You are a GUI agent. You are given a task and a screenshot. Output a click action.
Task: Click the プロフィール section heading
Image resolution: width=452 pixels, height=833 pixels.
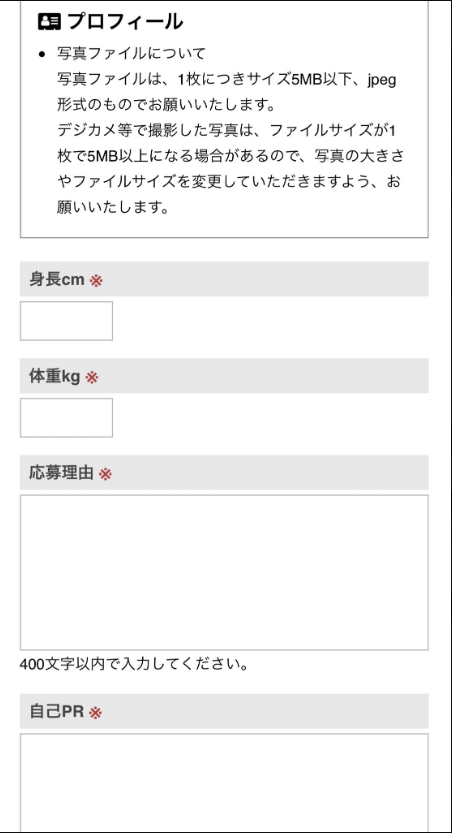125,22
